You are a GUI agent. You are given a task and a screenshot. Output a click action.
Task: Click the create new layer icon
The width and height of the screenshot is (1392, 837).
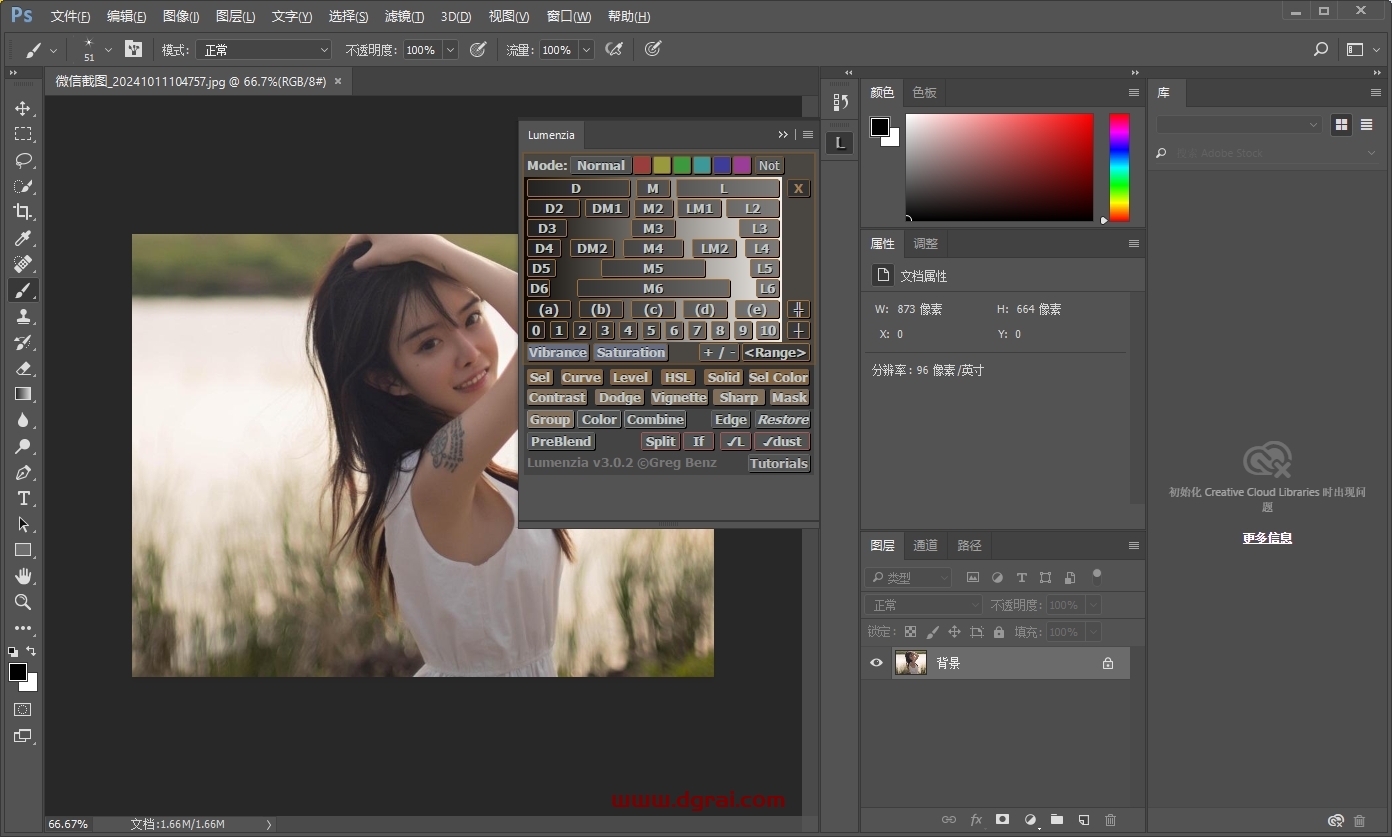tap(1083, 820)
